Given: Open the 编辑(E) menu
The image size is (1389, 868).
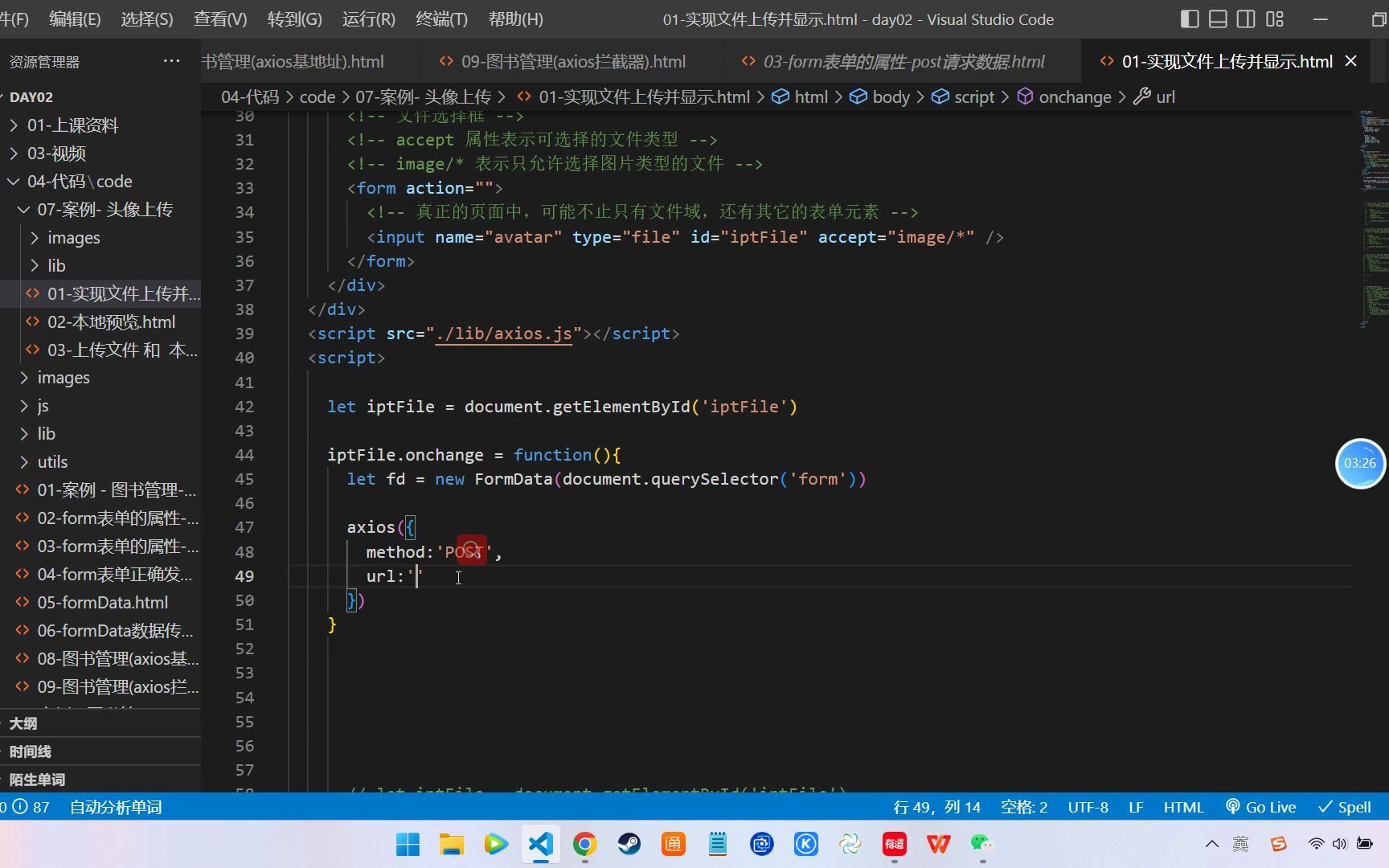Looking at the screenshot, I should pyautogui.click(x=75, y=19).
